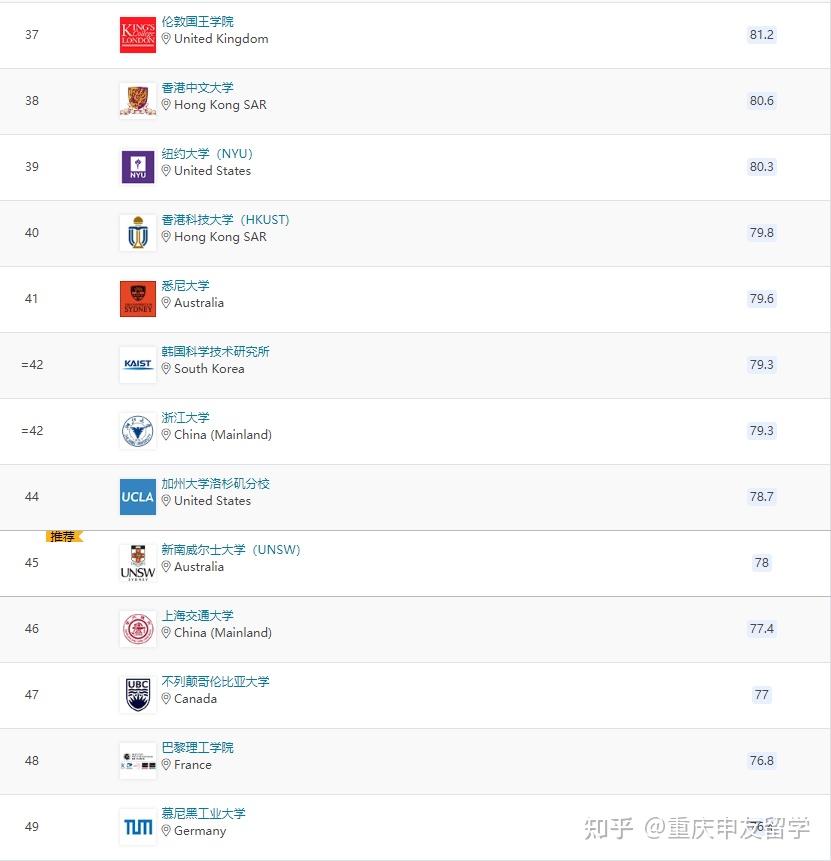Image resolution: width=831 pixels, height=861 pixels.
Task: Click the King's College London logo
Action: click(x=137, y=34)
